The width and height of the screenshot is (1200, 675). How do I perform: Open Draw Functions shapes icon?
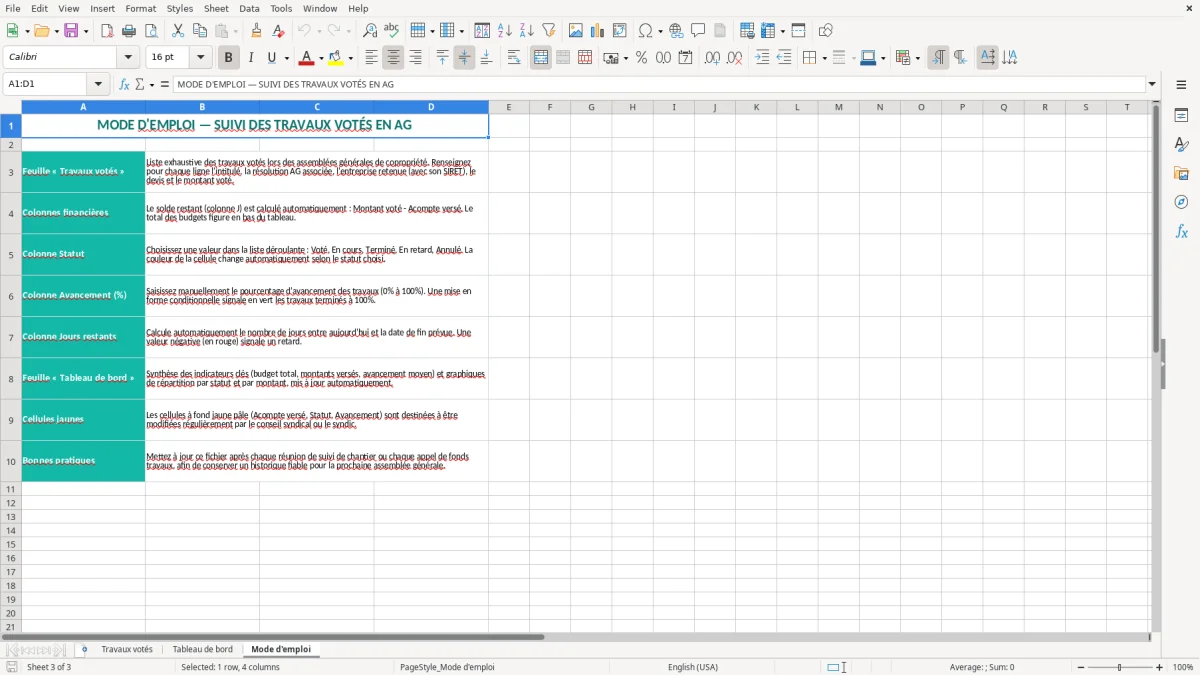[x=826, y=31]
